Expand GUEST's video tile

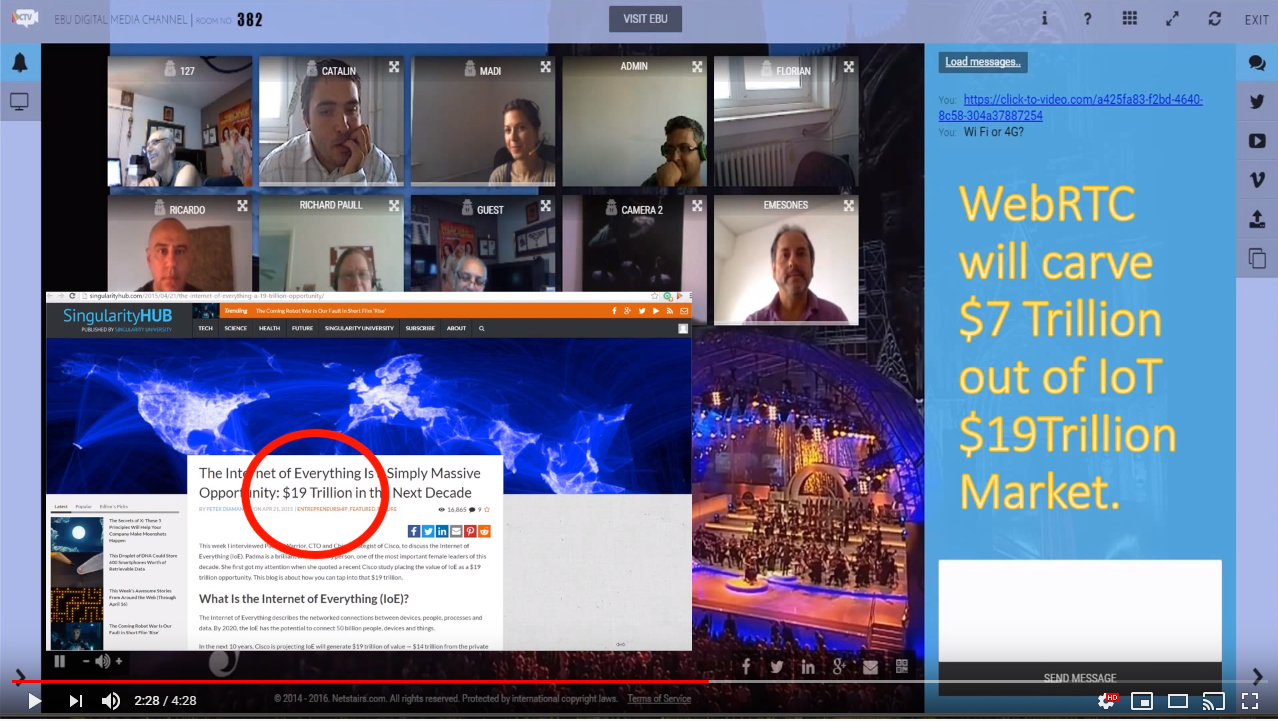546,206
